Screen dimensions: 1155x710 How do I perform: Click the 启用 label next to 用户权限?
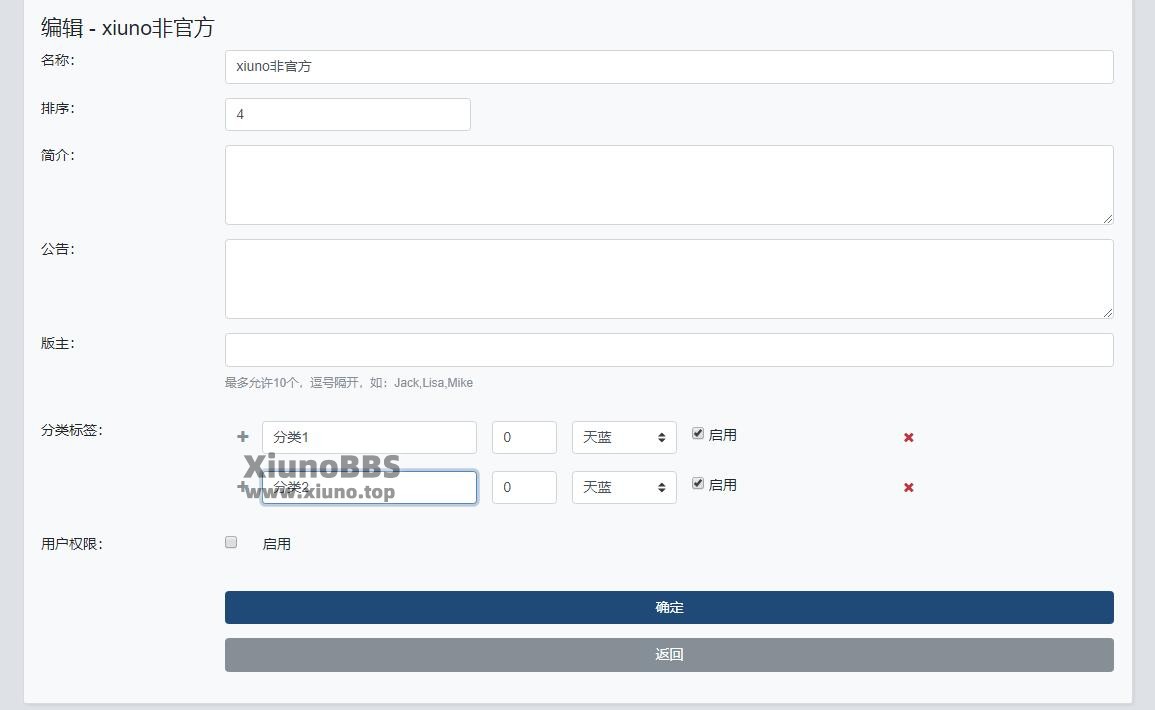[276, 544]
